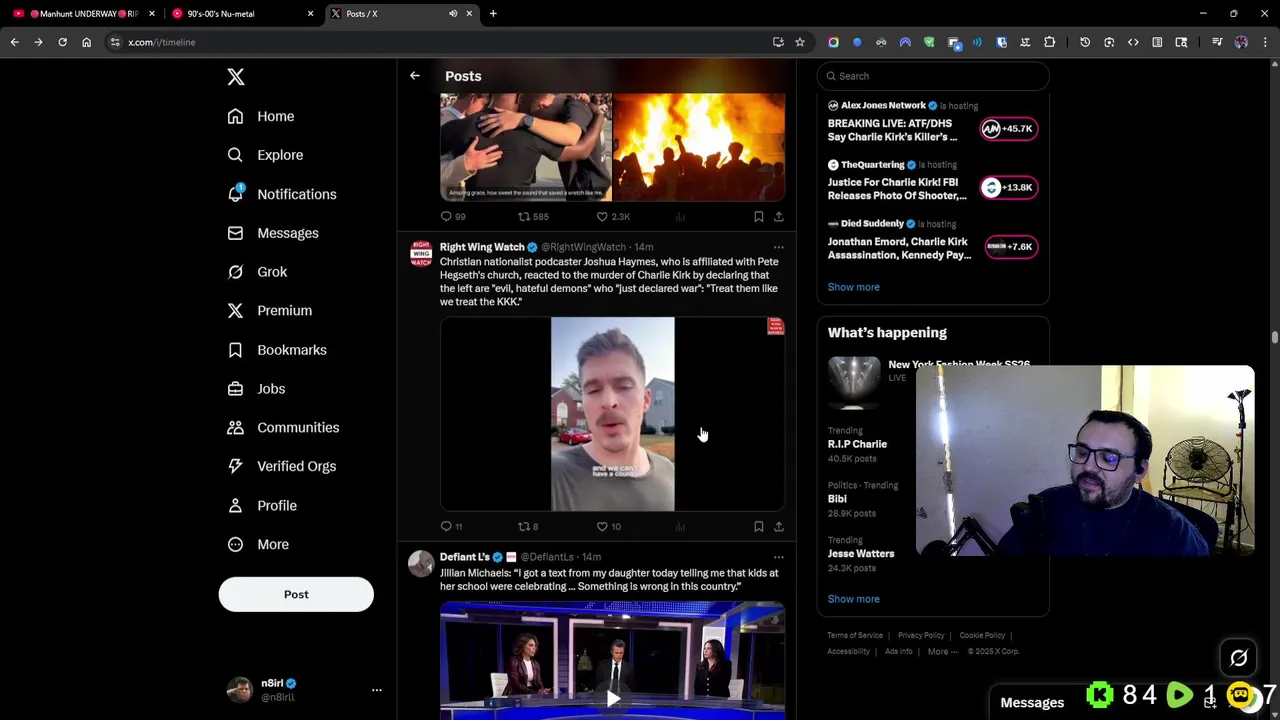Open Messages in sidebar
Screen dimensions: 1280x720
point(273,233)
